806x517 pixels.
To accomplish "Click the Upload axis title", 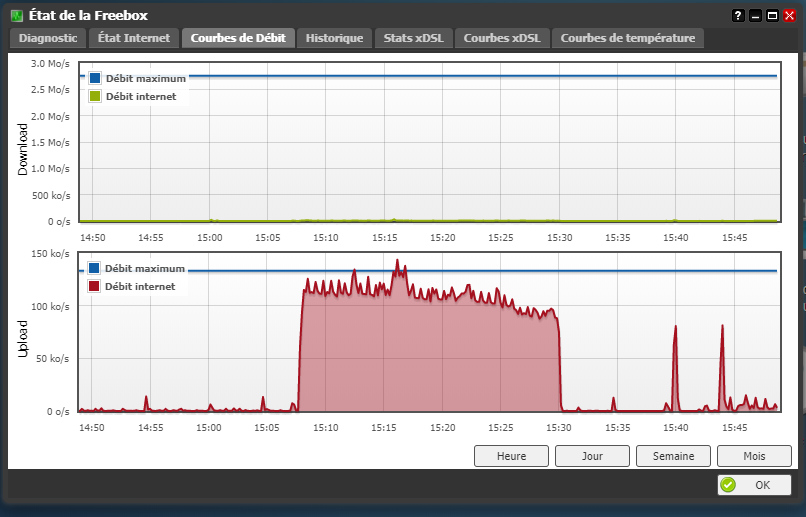I will 22,339.
